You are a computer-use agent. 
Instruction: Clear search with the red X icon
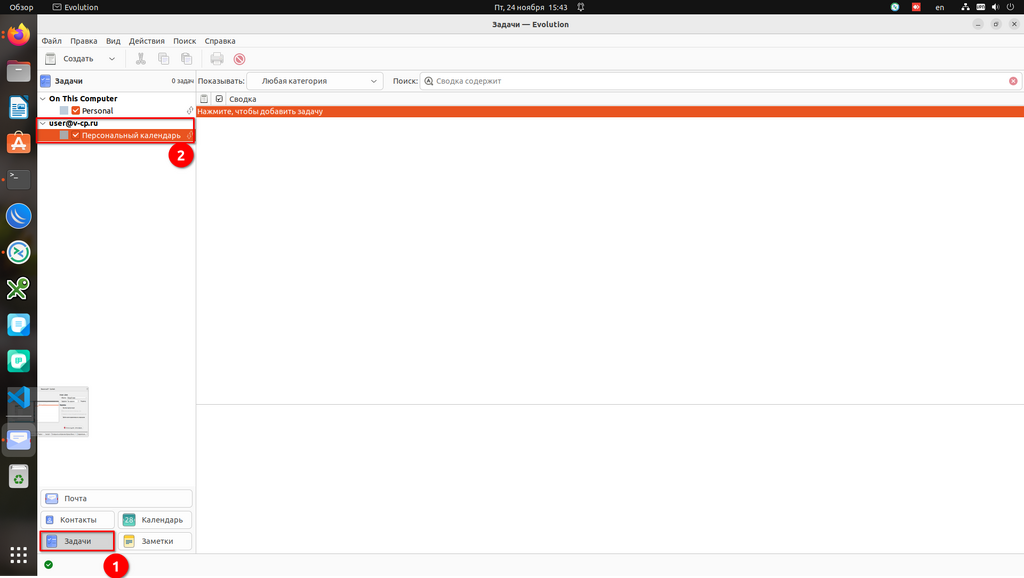(x=1013, y=81)
